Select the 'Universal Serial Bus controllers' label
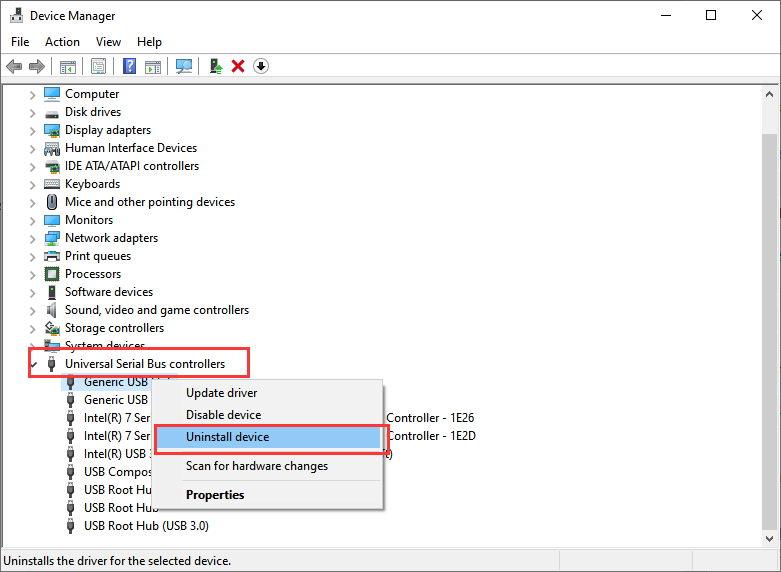The height and width of the screenshot is (572, 781). click(x=145, y=364)
